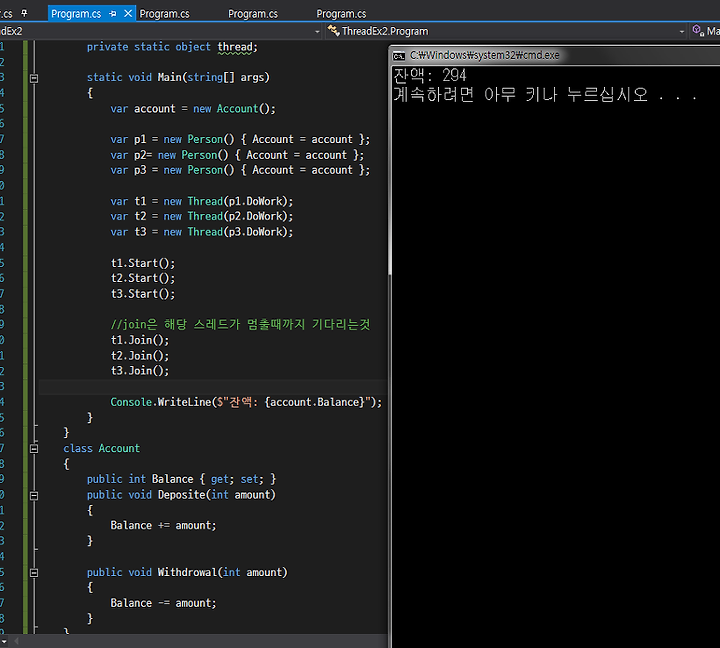Click 'public void Withdrowal(int amount)' declaration
The width and height of the screenshot is (720, 648).
[x=187, y=573]
